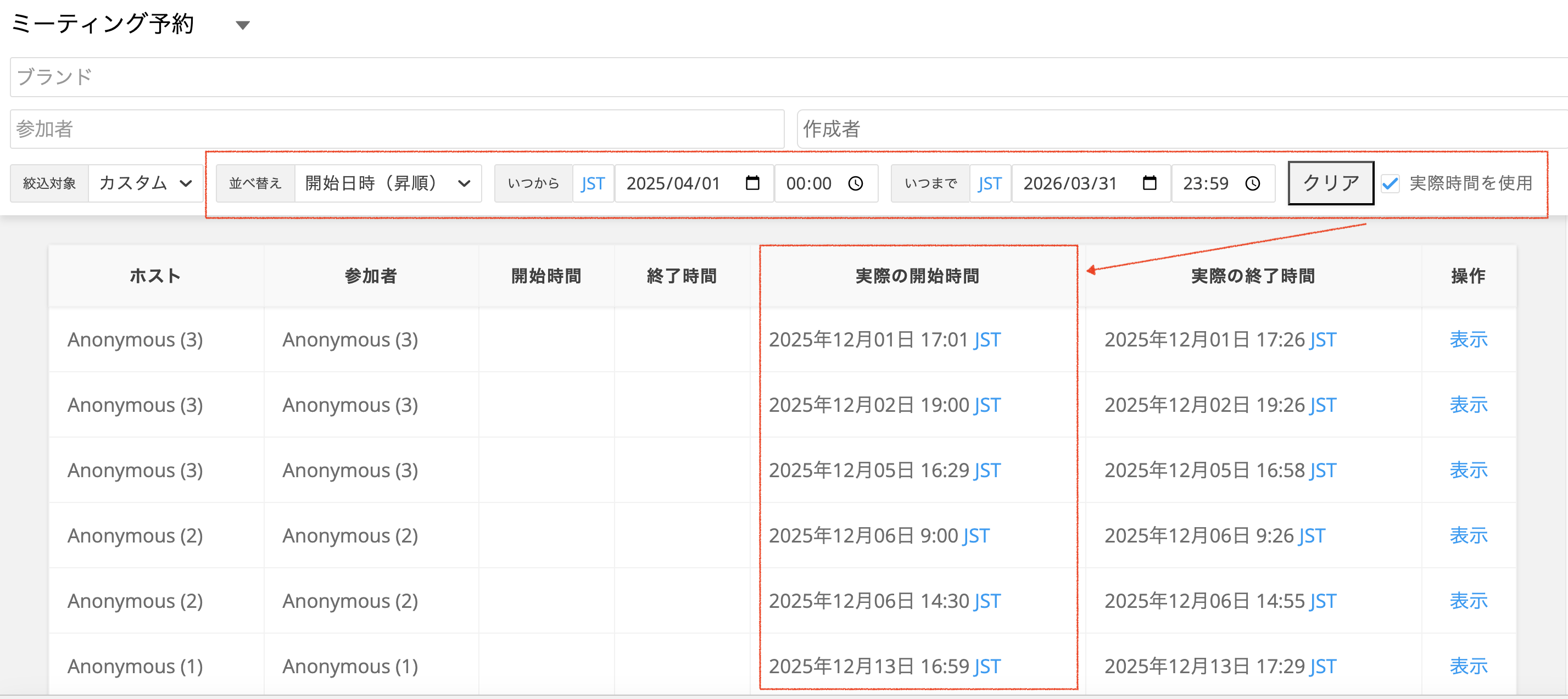Open the 絞込対象 カスタム dropdown
This screenshot has height=699, width=1568.
point(146,183)
